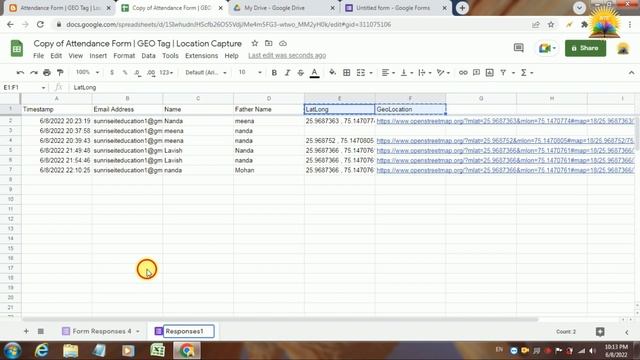Open Excel from the taskbar
The height and width of the screenshot is (360, 640).
point(158,350)
